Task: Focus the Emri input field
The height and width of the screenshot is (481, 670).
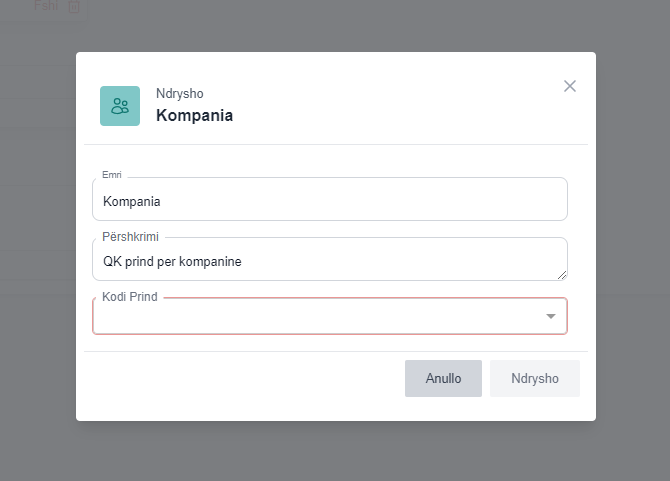Action: pyautogui.click(x=330, y=200)
